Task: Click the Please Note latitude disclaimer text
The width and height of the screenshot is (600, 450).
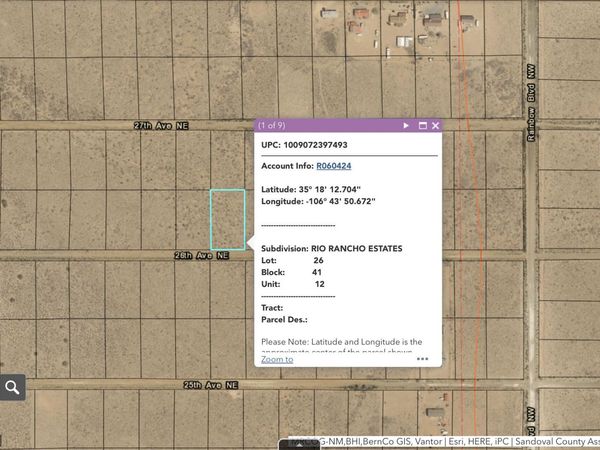Action: pos(342,346)
